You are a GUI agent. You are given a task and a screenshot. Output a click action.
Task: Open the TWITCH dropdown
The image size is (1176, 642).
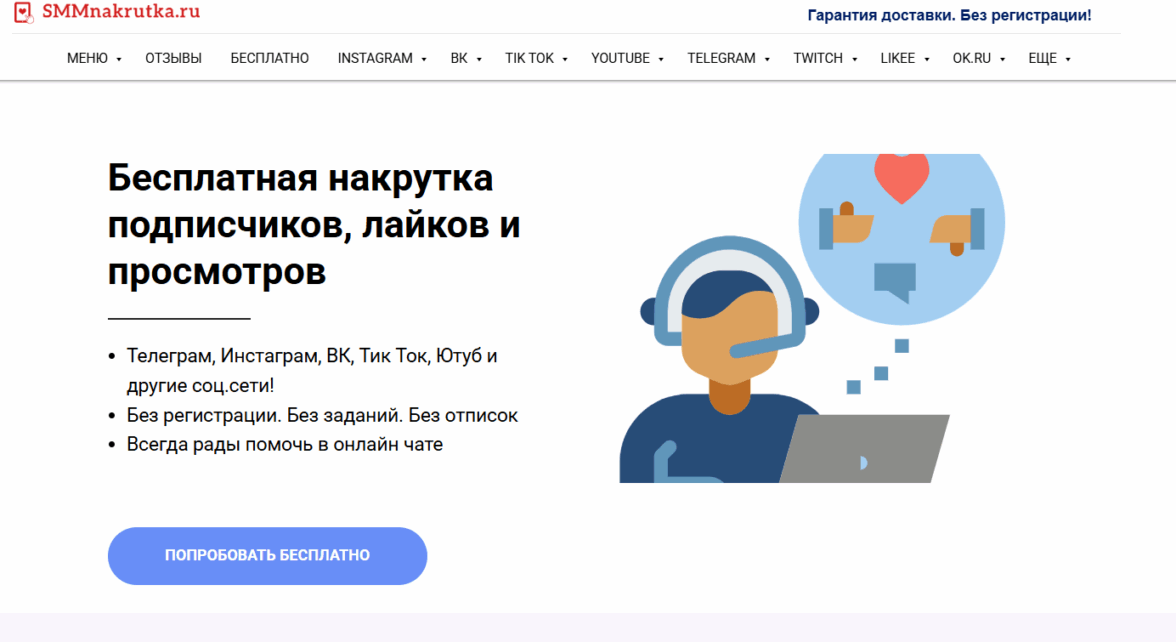[825, 58]
